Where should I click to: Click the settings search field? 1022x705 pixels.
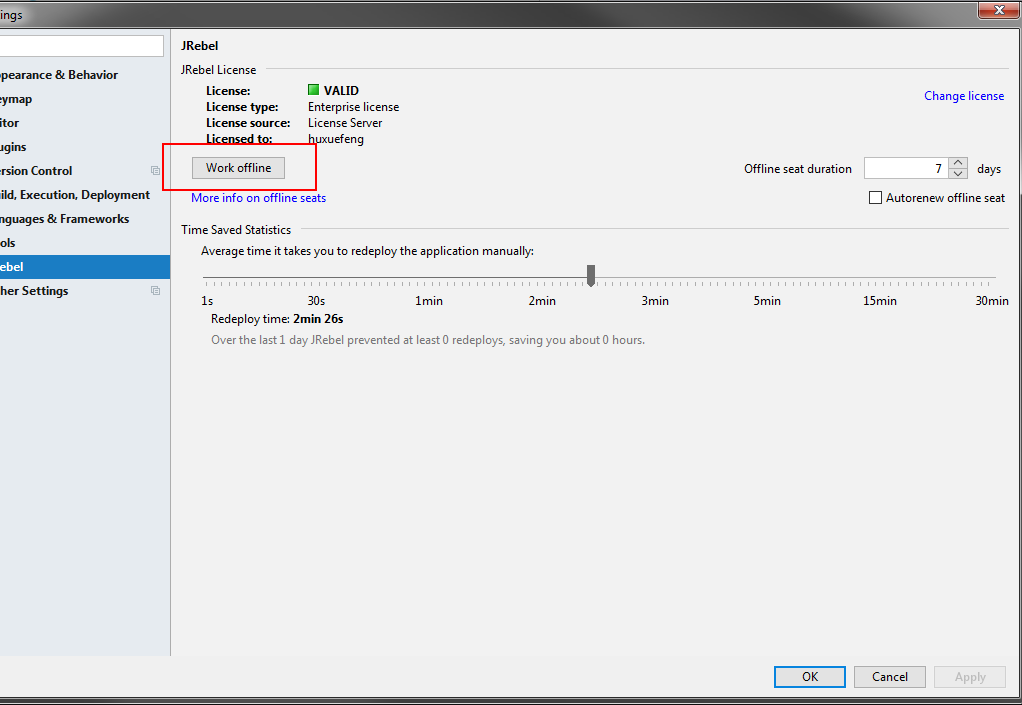point(80,45)
